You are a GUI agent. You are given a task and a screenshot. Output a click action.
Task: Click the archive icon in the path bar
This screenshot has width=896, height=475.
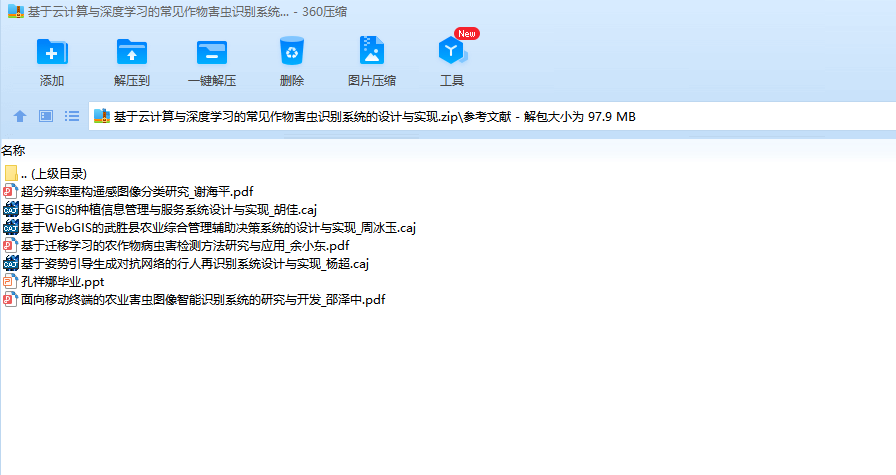(x=102, y=116)
